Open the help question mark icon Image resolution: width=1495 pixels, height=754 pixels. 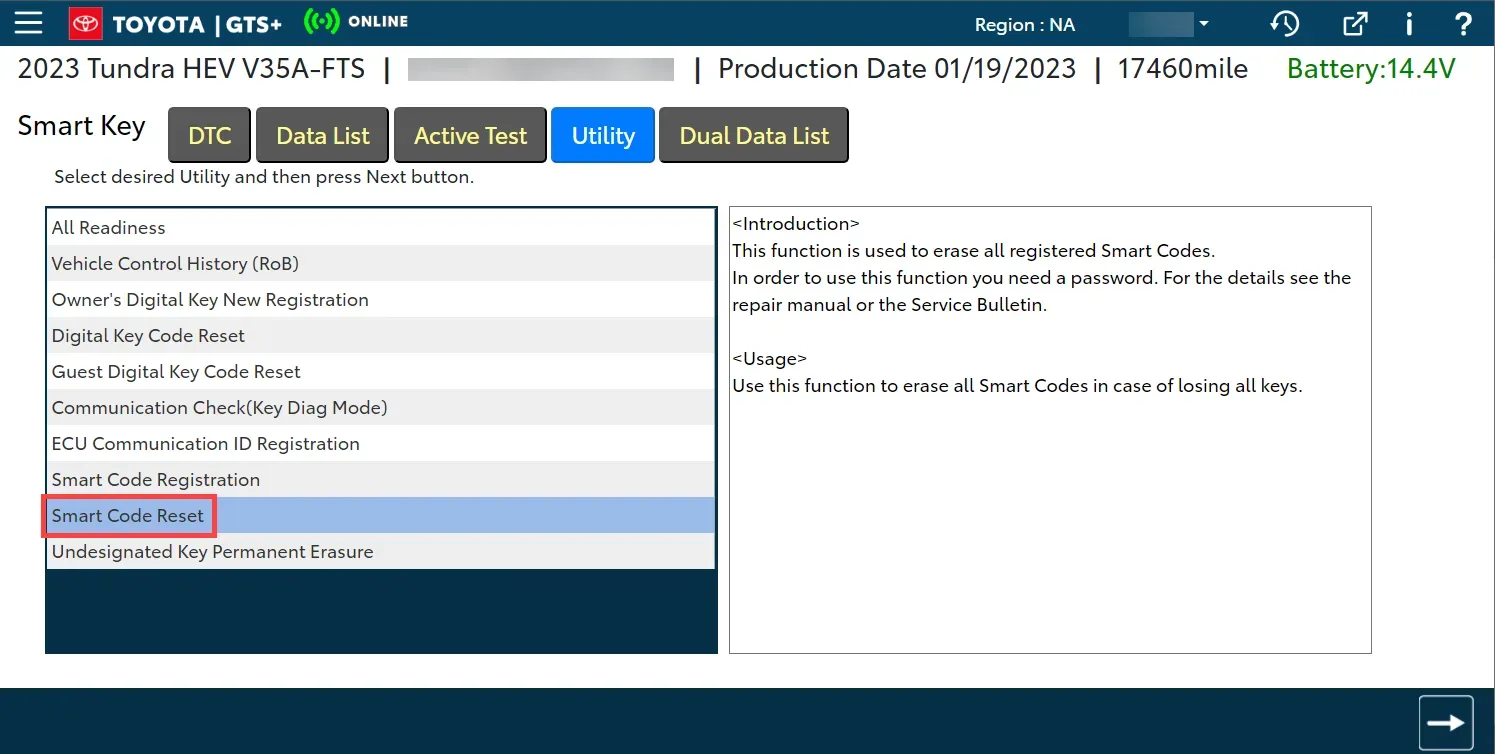1462,23
